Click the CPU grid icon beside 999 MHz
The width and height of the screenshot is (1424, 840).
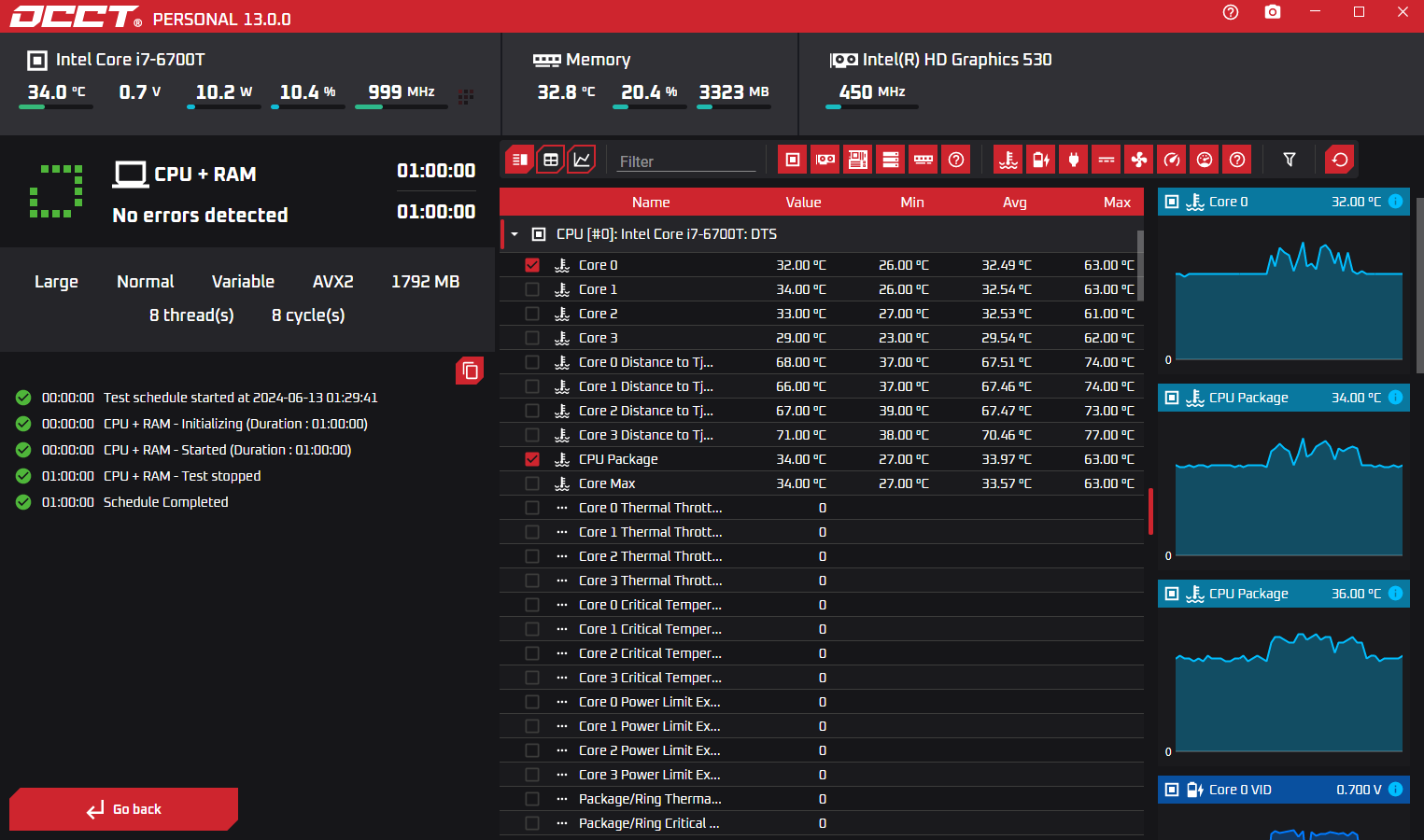[466, 96]
